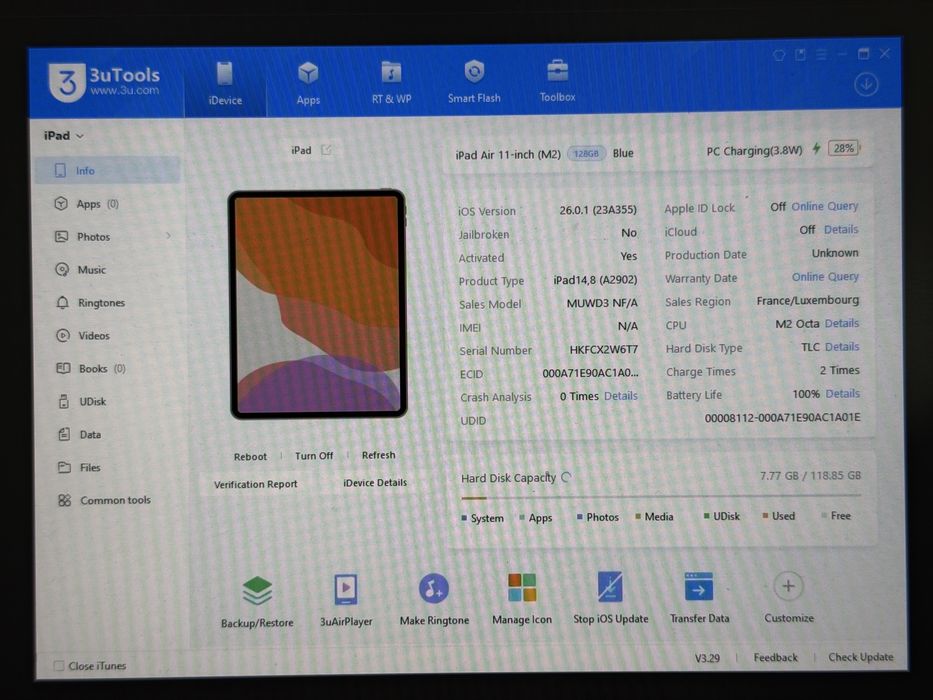
Task: Click the UDID value text
Action: pyautogui.click(x=782, y=417)
